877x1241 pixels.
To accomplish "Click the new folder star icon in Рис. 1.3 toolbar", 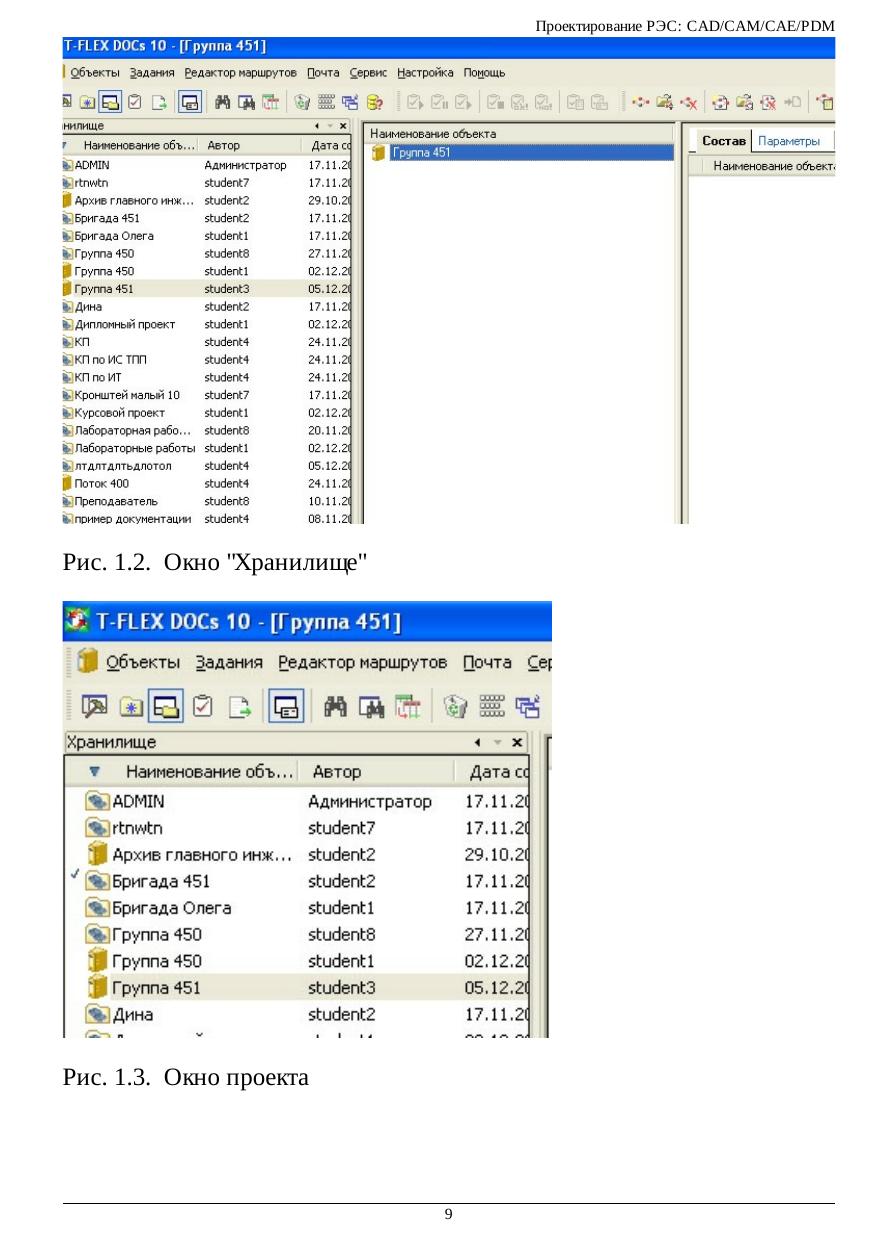I will [x=130, y=707].
